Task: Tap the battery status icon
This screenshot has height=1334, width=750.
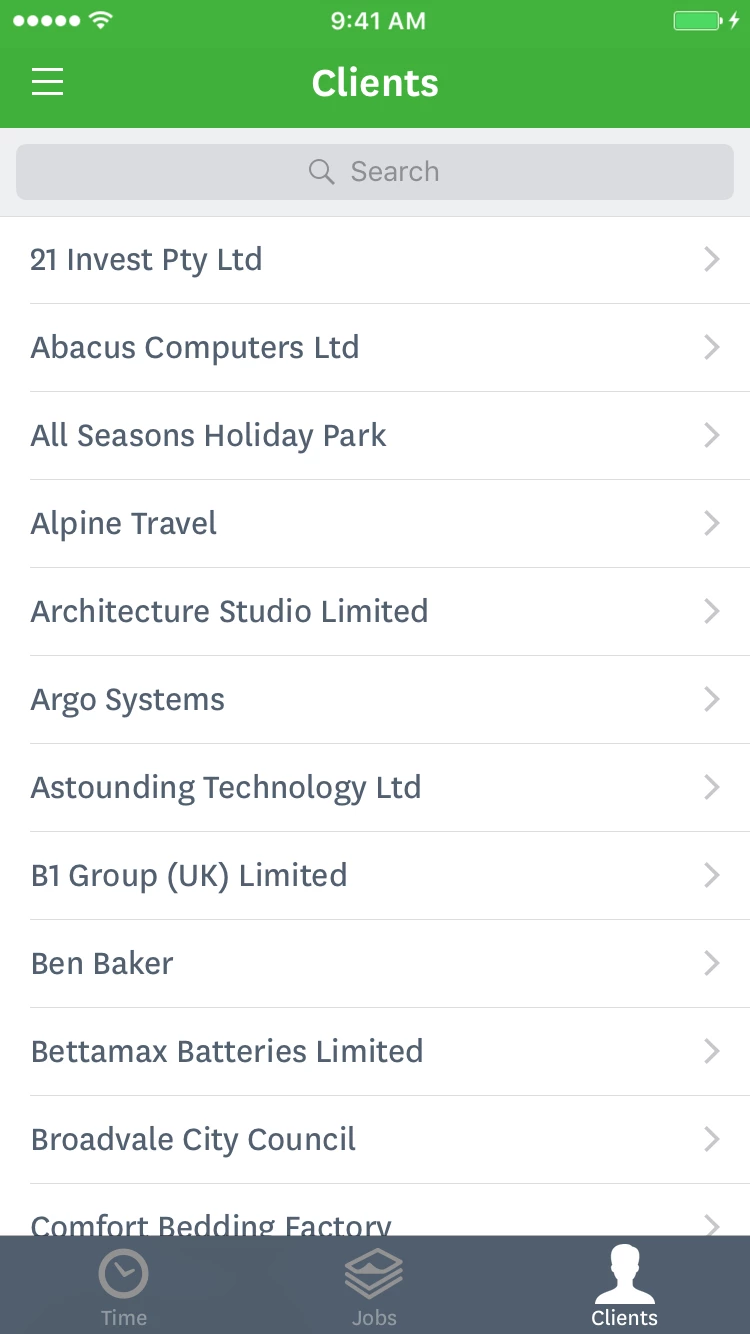Action: click(698, 21)
